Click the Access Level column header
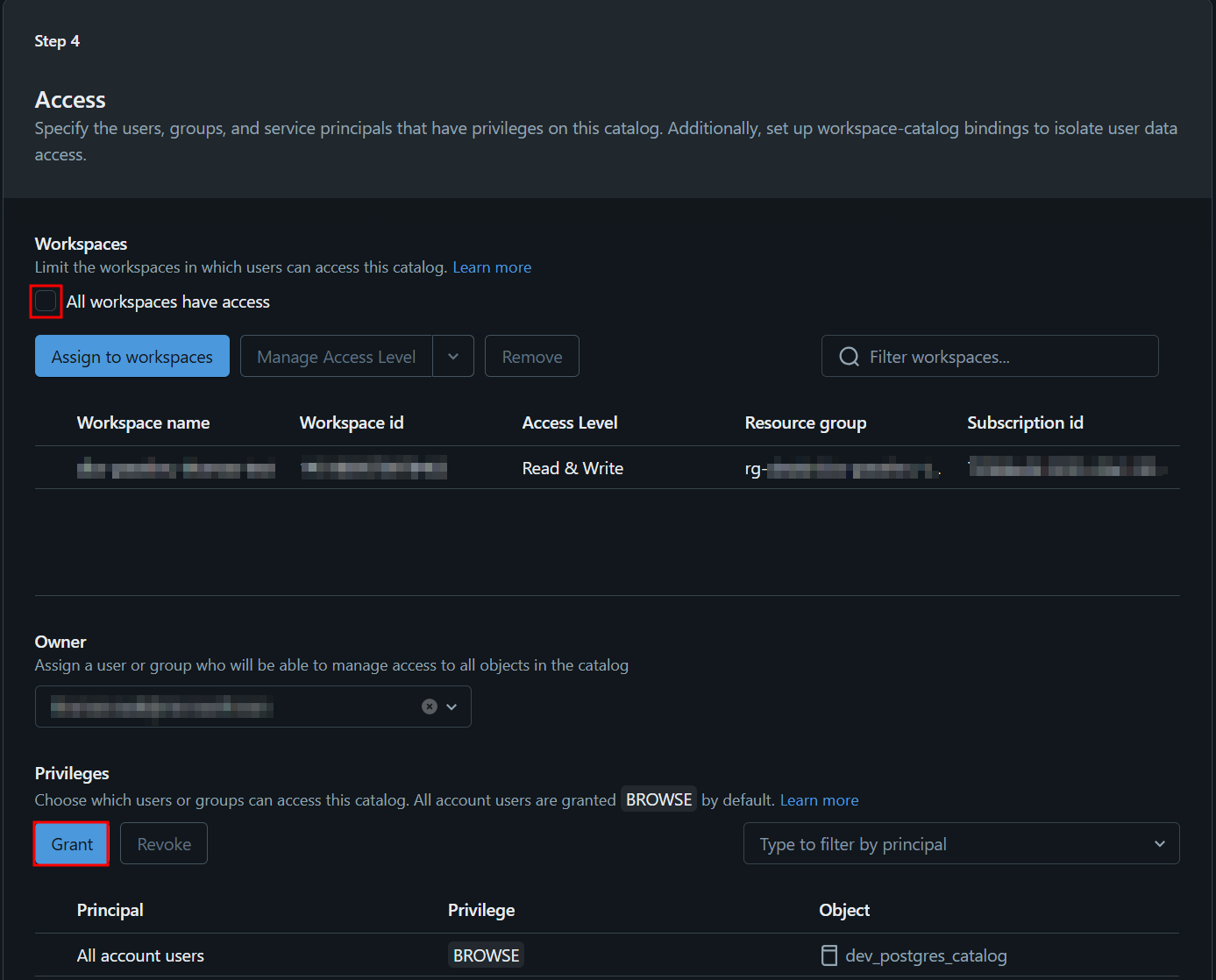1216x980 pixels. click(x=570, y=423)
